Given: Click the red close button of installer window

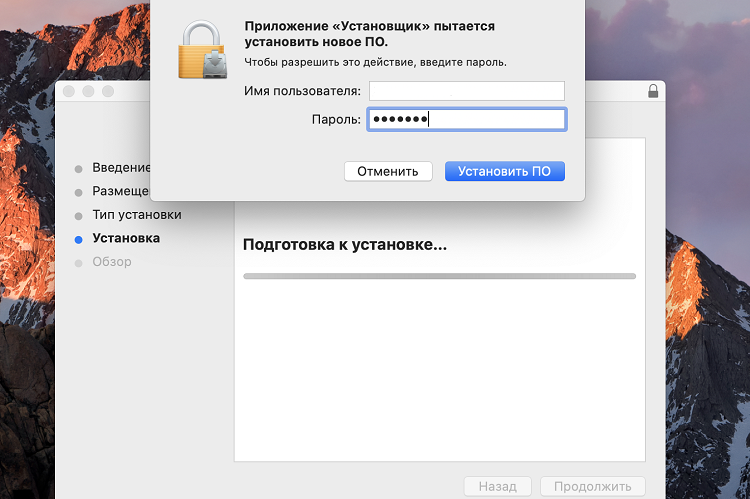Looking at the screenshot, I should pyautogui.click(x=69, y=91).
